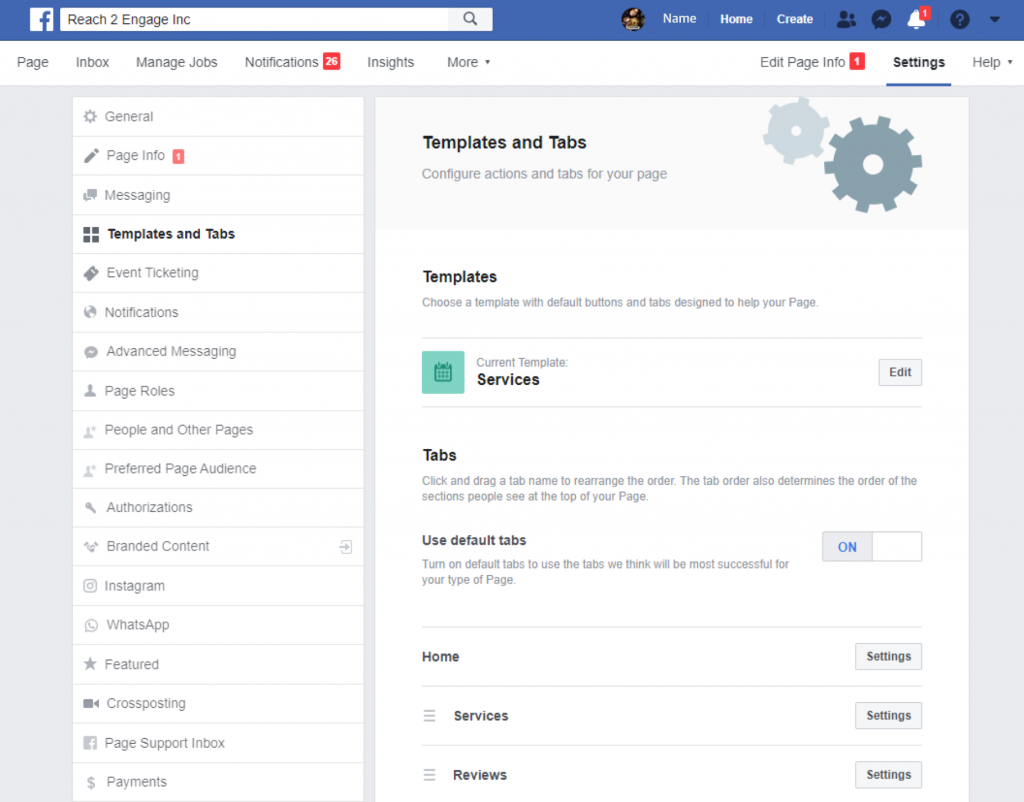This screenshot has height=802, width=1024.
Task: Click the friend requests icon
Action: pyautogui.click(x=846, y=19)
